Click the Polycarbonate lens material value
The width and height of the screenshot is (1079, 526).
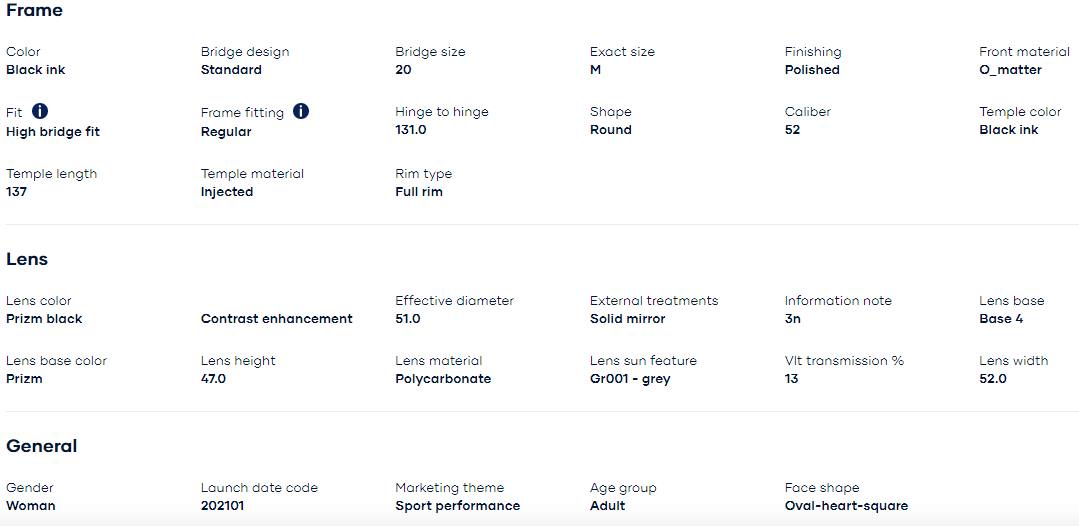click(443, 379)
